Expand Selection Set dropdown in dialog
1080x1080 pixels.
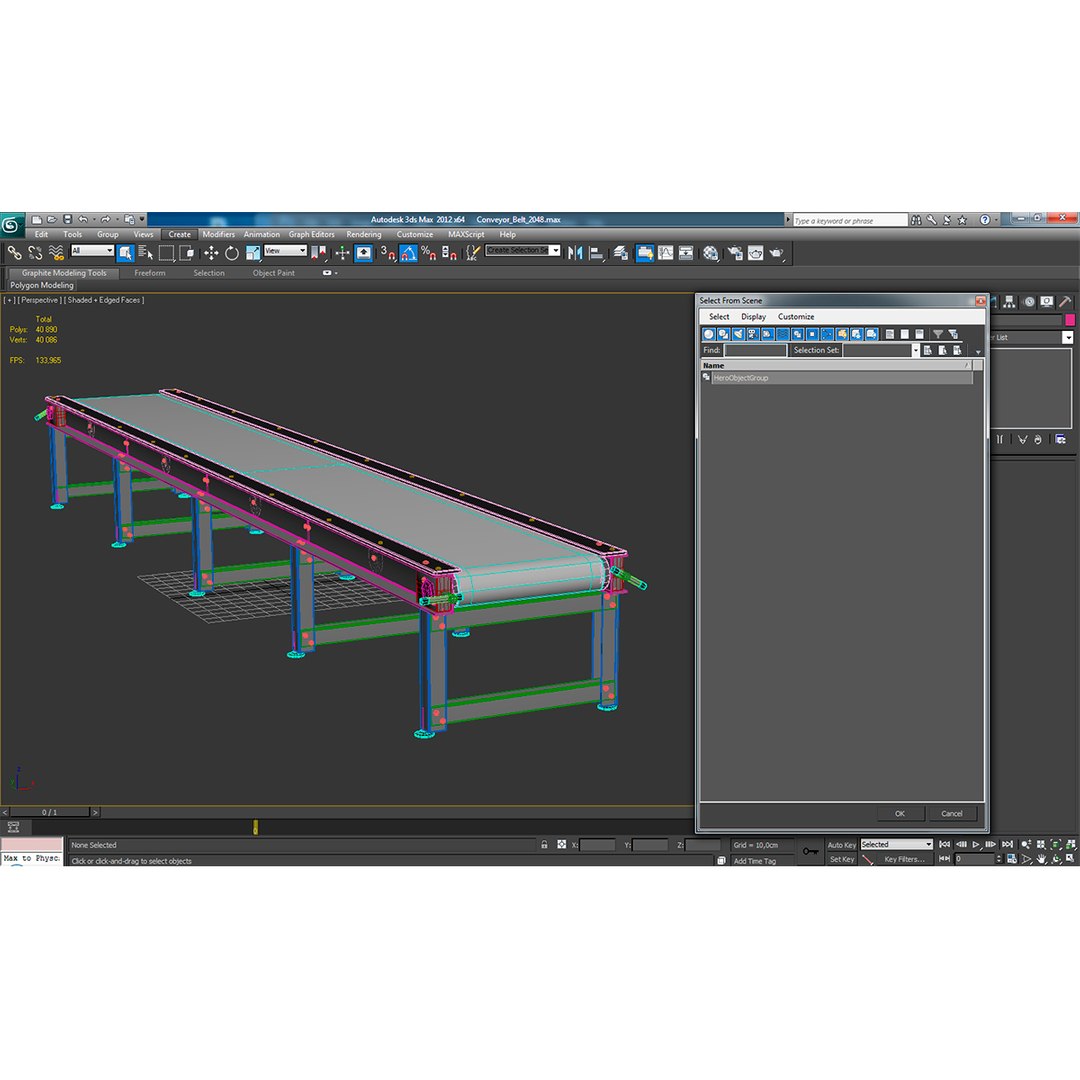pos(915,350)
